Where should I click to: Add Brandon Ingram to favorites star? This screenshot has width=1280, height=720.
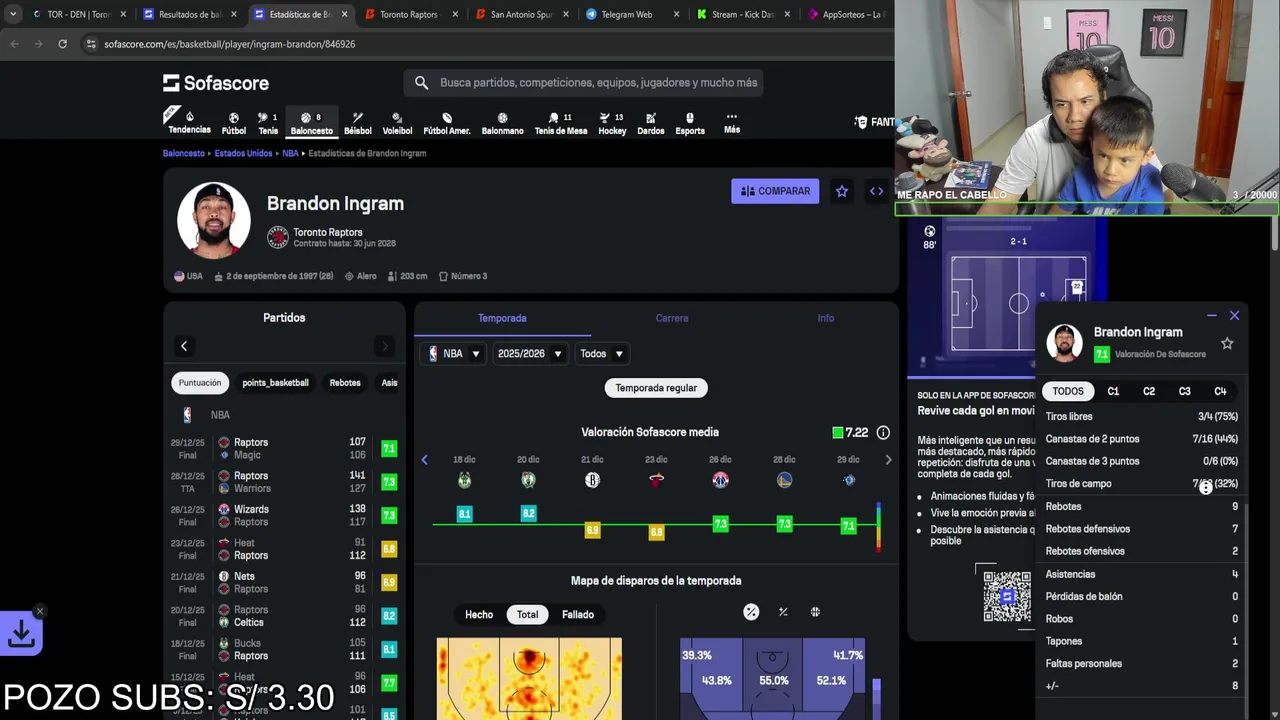pyautogui.click(x=842, y=191)
